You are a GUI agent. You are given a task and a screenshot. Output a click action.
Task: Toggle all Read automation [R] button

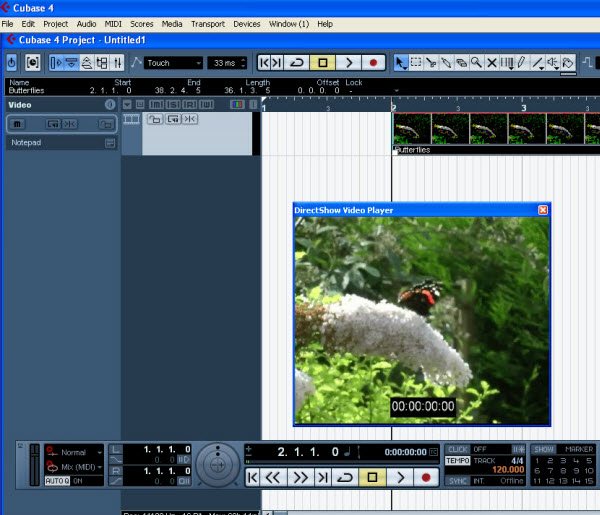(x=190, y=104)
